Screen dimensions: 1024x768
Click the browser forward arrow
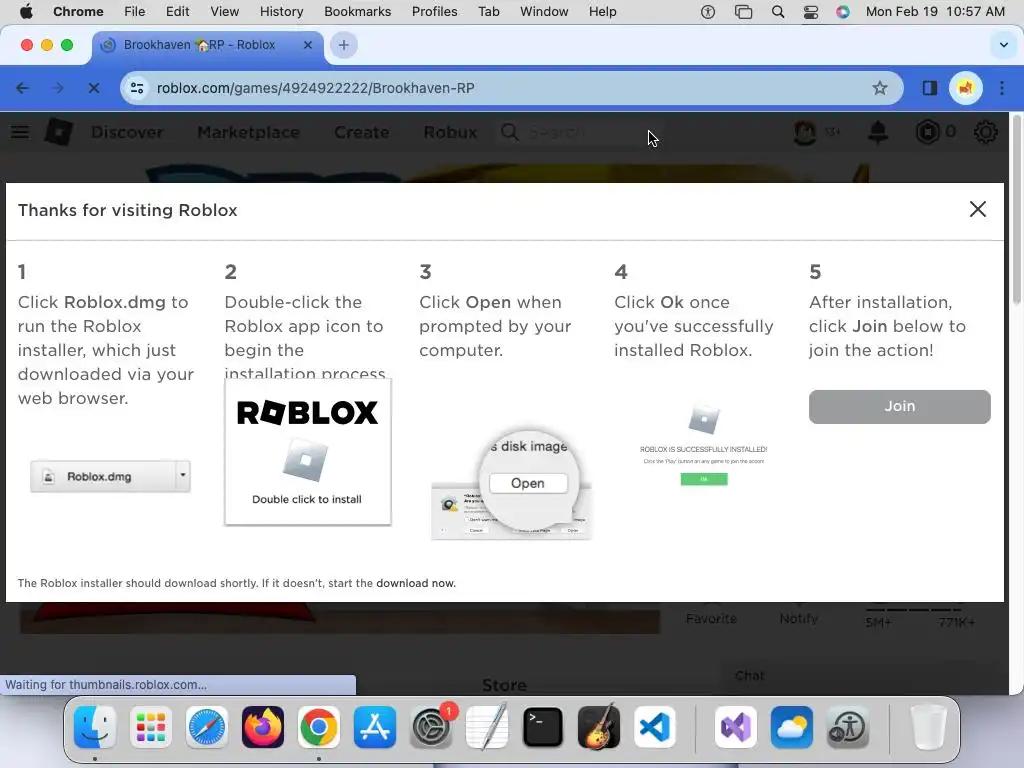(58, 88)
